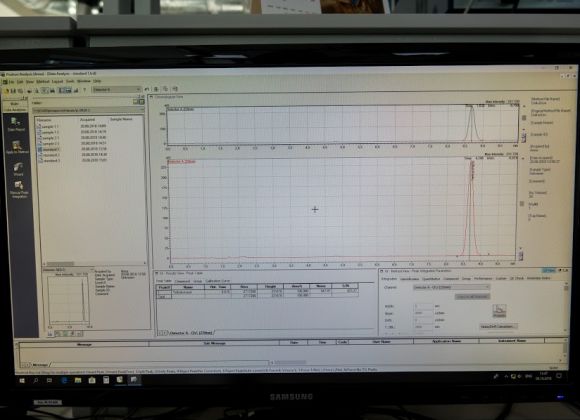Switch to Group tab in results view
This screenshot has height=420, width=580.
coord(198,281)
